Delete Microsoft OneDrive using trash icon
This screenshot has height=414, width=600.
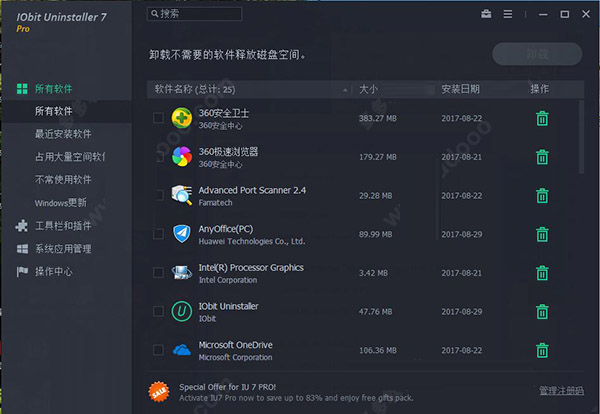[542, 350]
